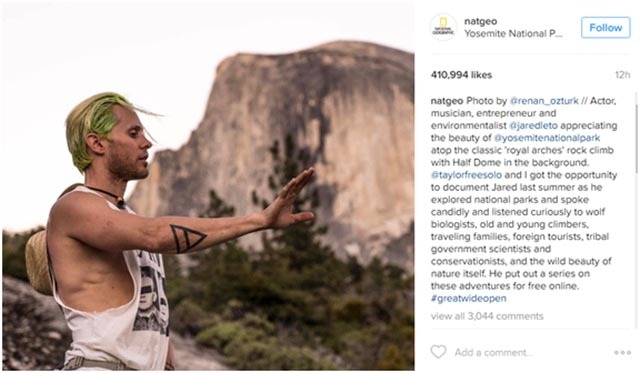
Task: Open Yosemite National Park location link
Action: 513,34
